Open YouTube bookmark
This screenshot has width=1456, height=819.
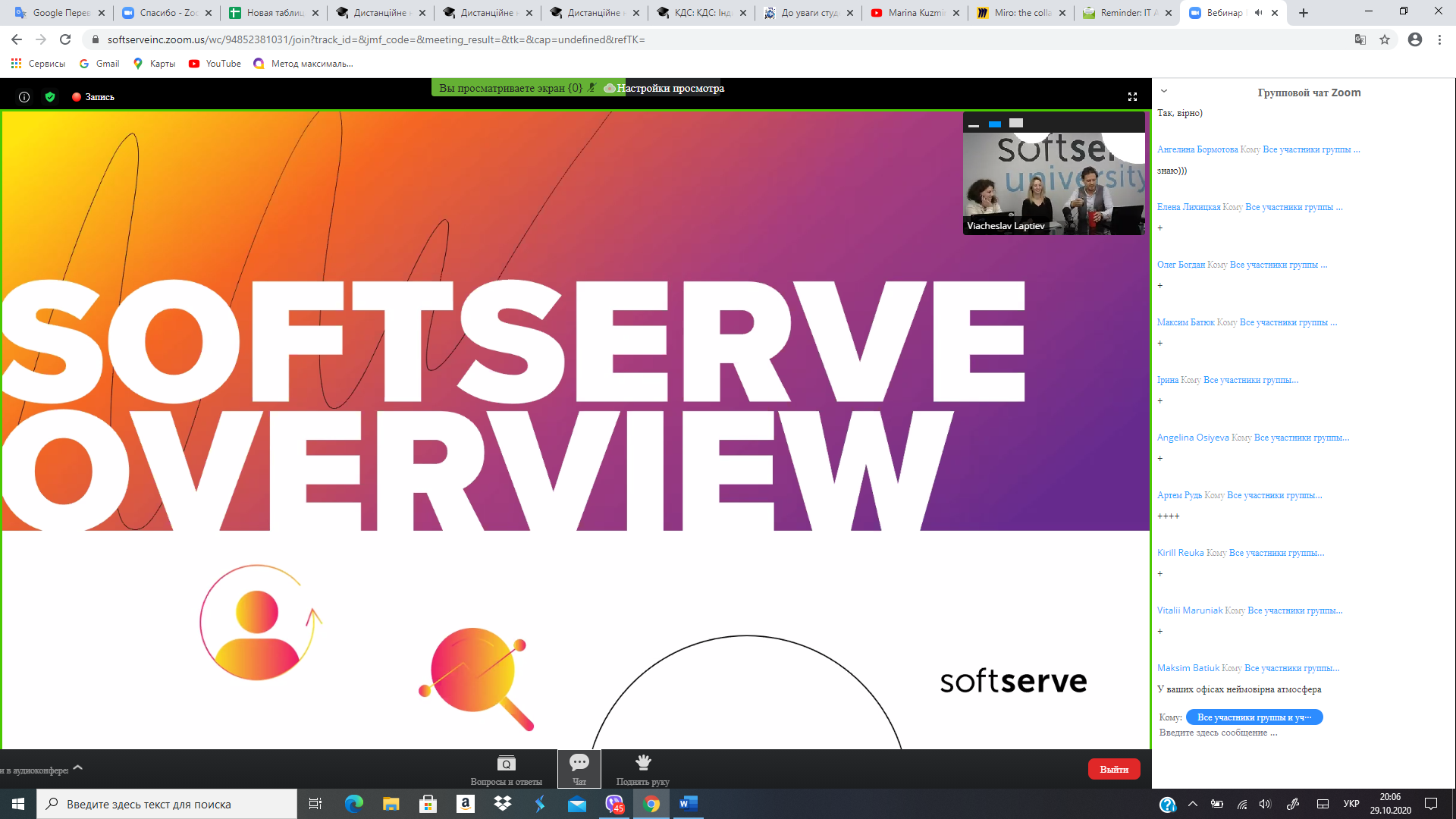(x=215, y=64)
